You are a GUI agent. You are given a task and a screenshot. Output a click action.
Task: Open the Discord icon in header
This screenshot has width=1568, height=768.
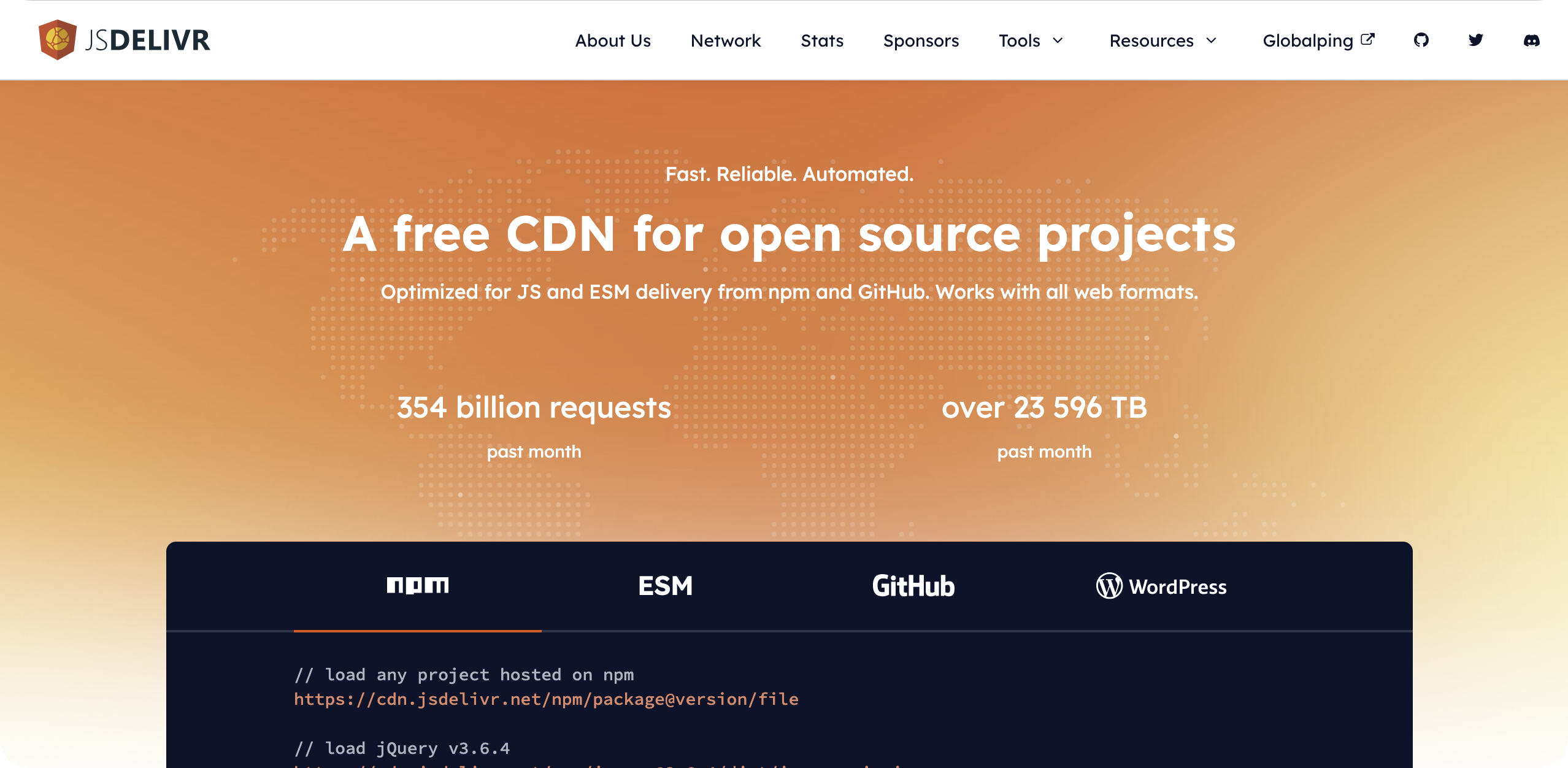[x=1531, y=40]
